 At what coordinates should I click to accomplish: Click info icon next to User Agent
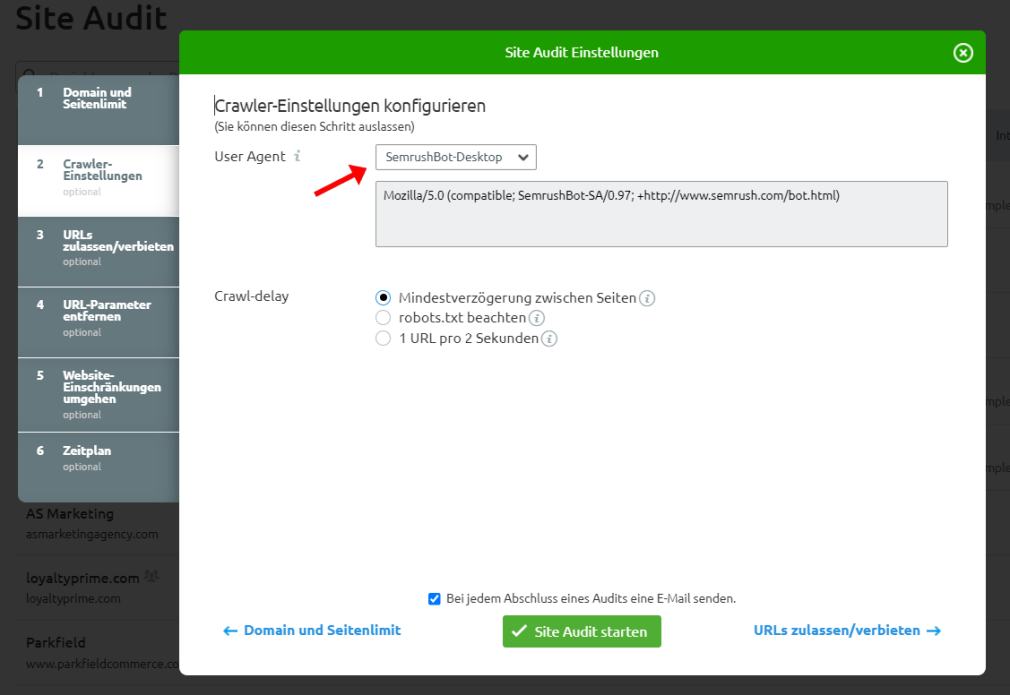point(298,157)
